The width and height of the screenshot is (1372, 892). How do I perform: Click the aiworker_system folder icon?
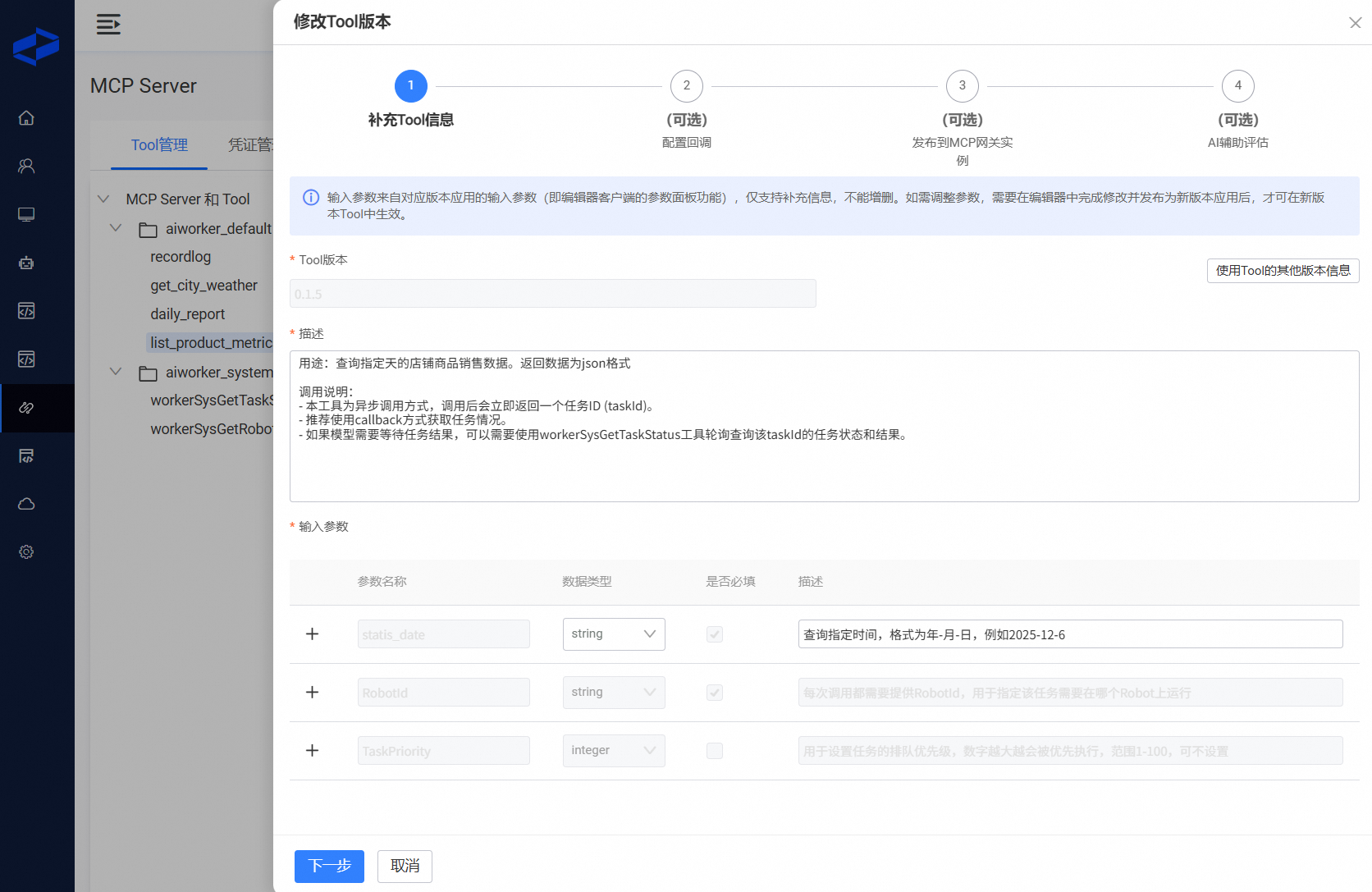tap(148, 373)
